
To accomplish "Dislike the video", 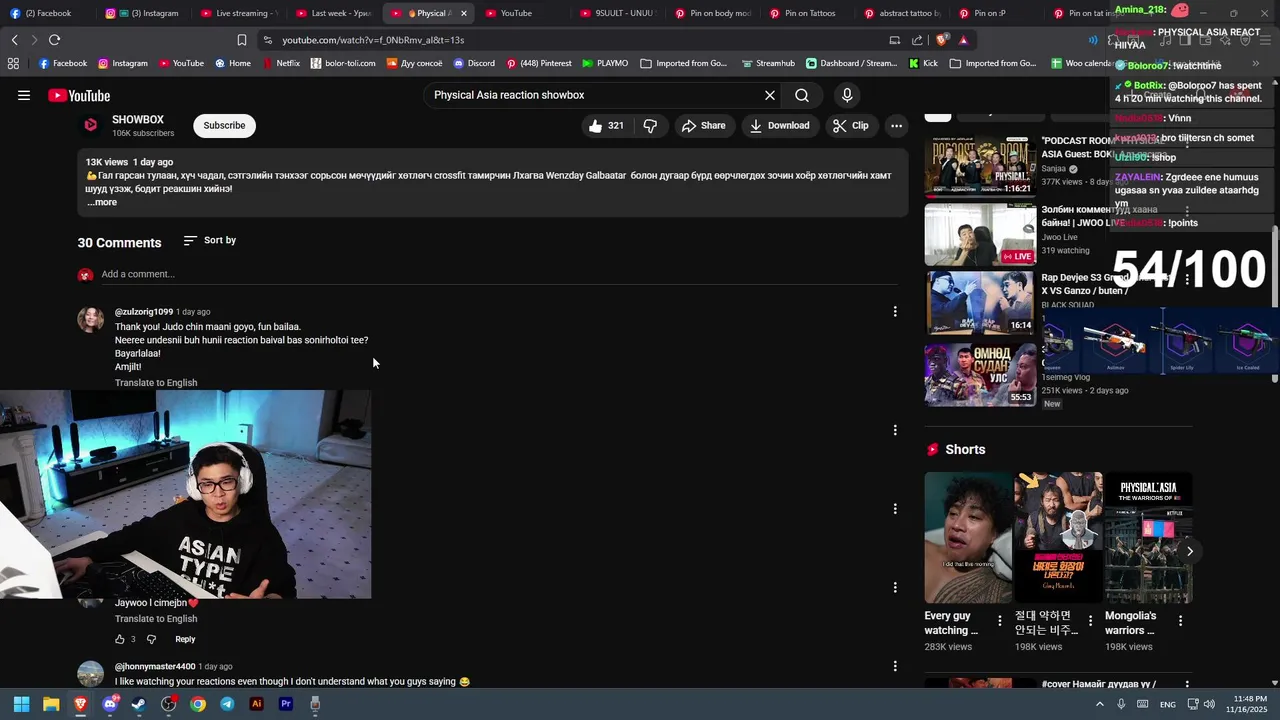I will click(650, 126).
